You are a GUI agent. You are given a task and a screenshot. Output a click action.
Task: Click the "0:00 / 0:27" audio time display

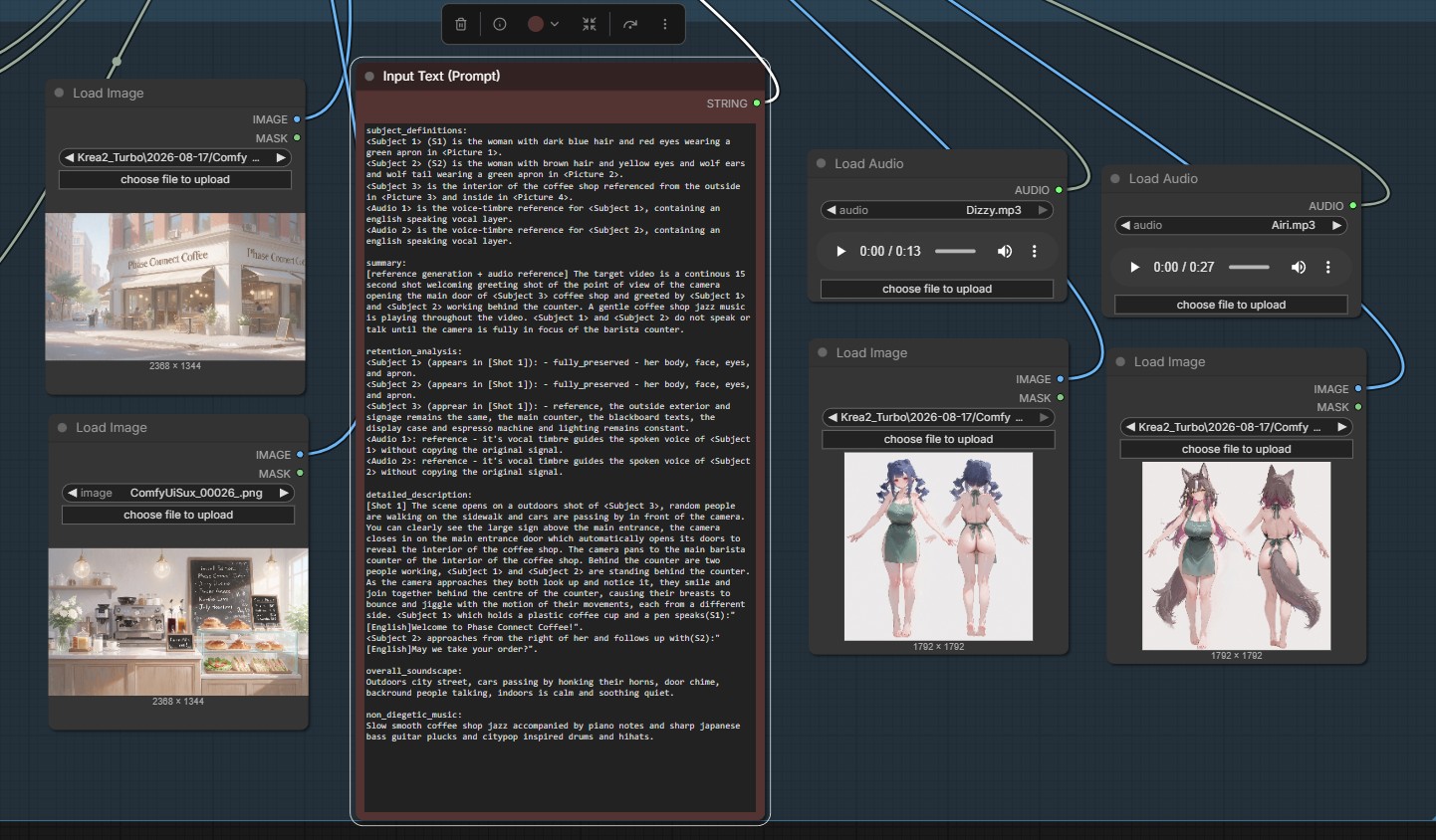(1184, 267)
